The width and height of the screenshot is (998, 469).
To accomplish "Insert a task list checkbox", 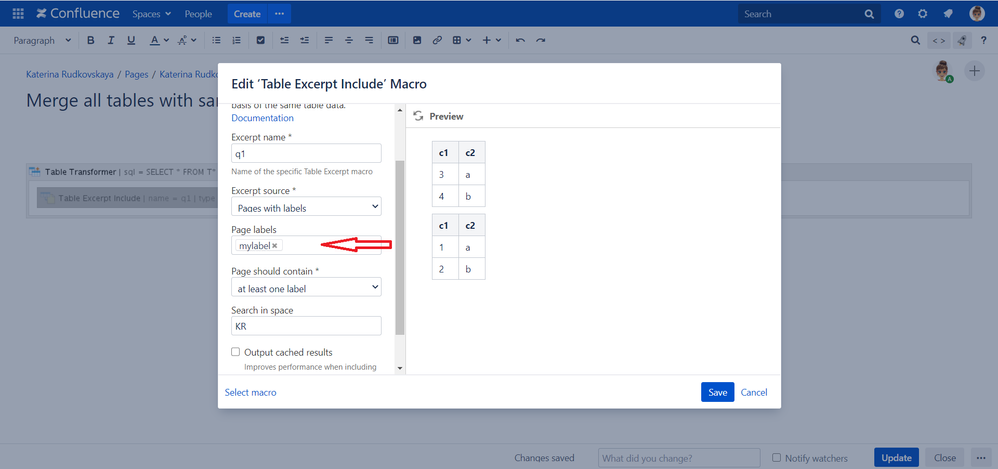I will tap(260, 40).
